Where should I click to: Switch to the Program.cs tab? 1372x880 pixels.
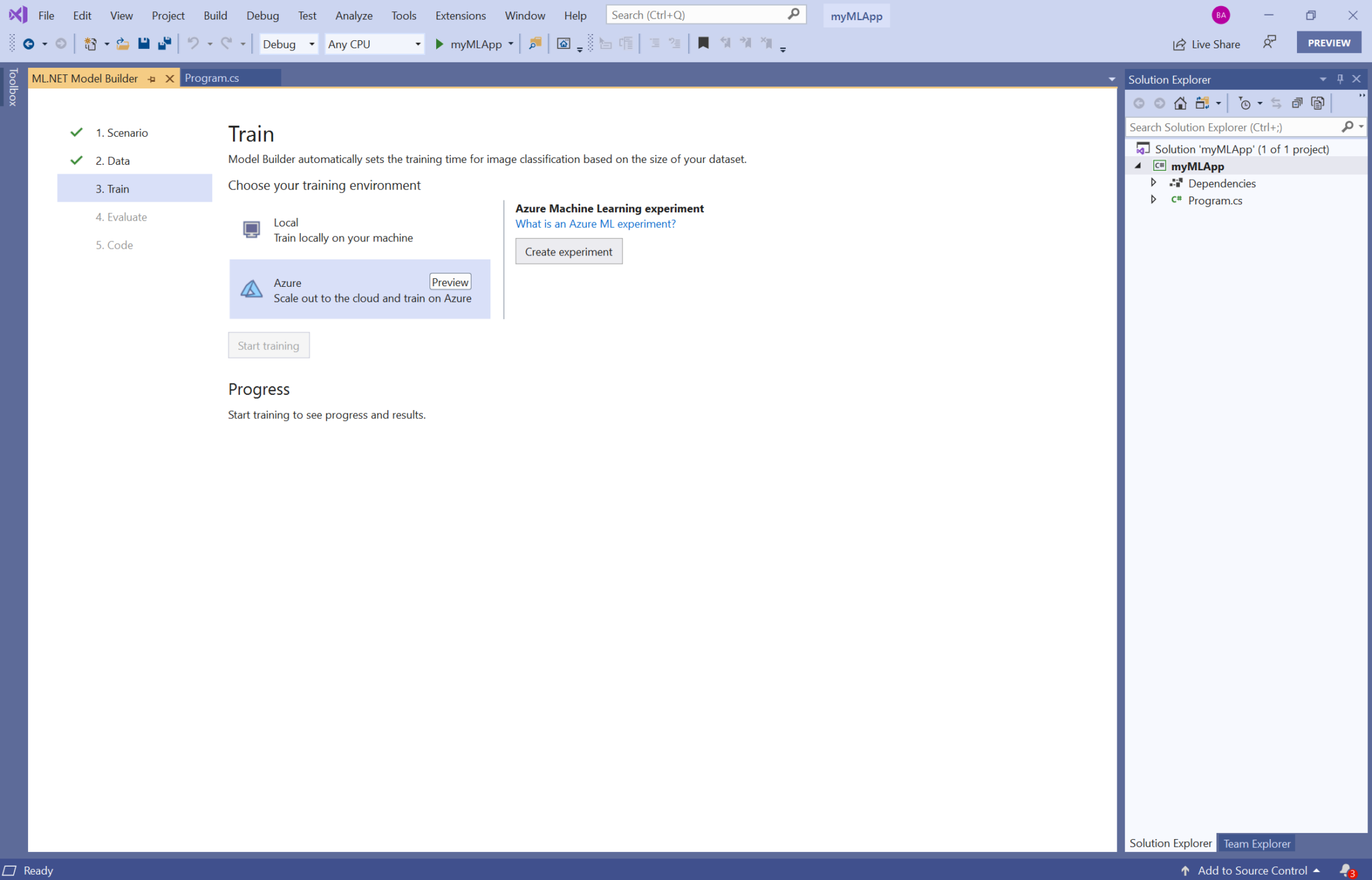[212, 78]
